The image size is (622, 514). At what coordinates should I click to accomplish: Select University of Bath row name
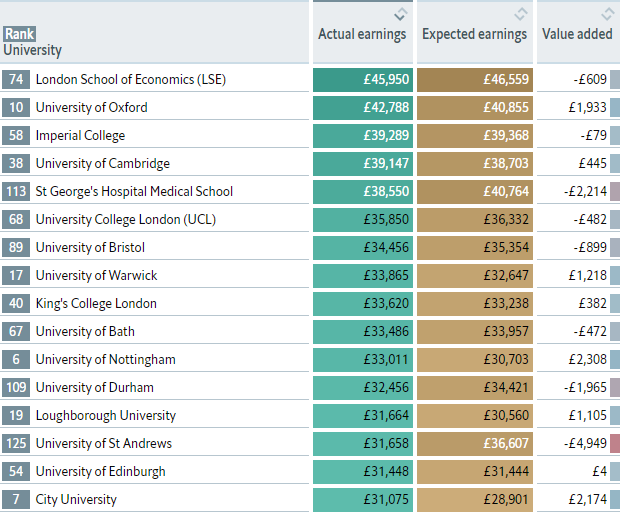pos(85,332)
